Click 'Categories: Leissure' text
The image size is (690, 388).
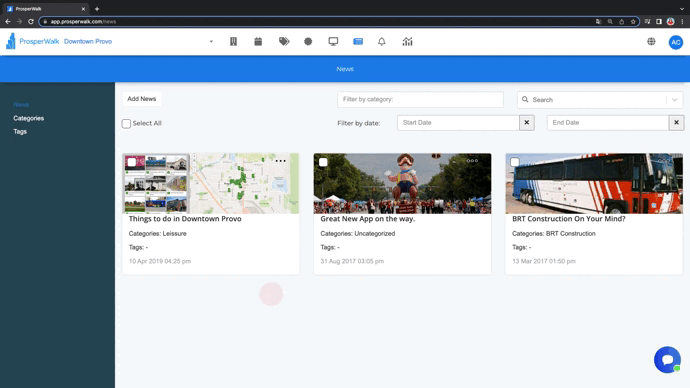point(158,234)
